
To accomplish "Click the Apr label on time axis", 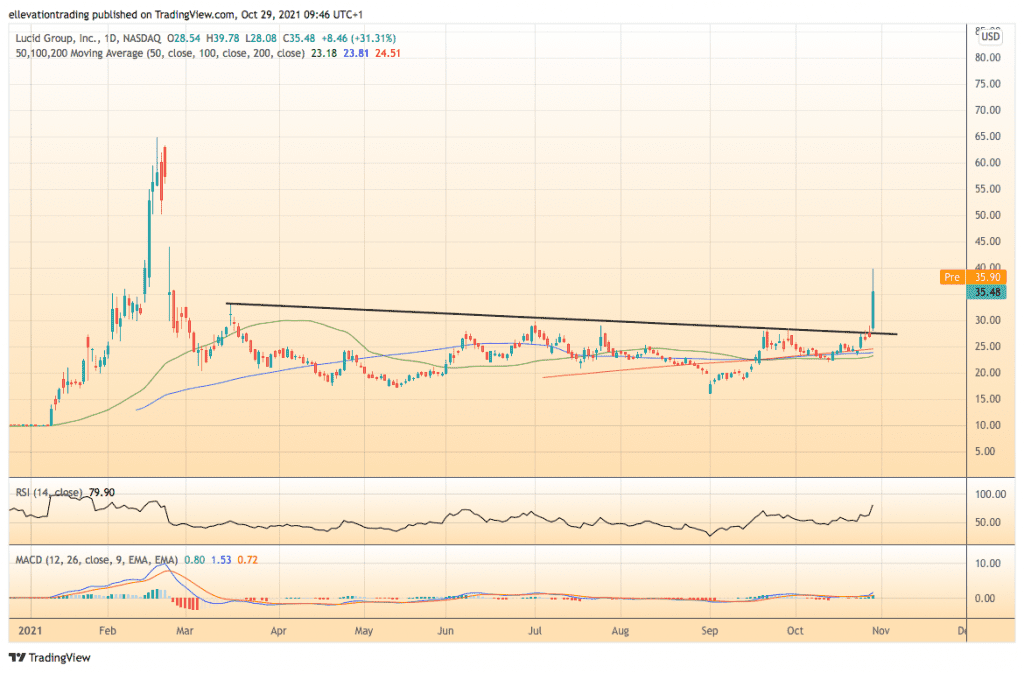I will (x=279, y=631).
